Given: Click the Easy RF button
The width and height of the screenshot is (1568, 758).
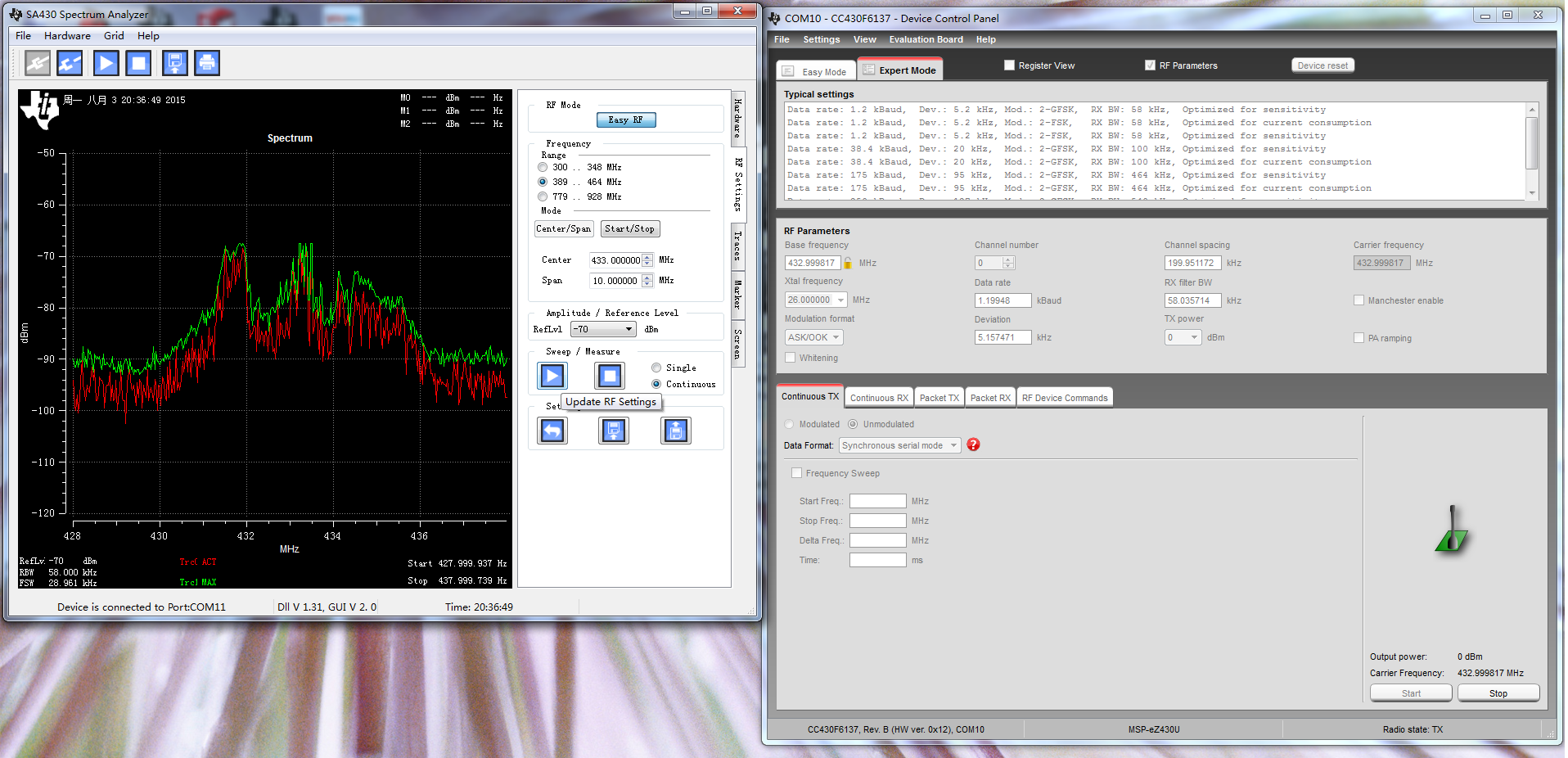Looking at the screenshot, I should [626, 120].
